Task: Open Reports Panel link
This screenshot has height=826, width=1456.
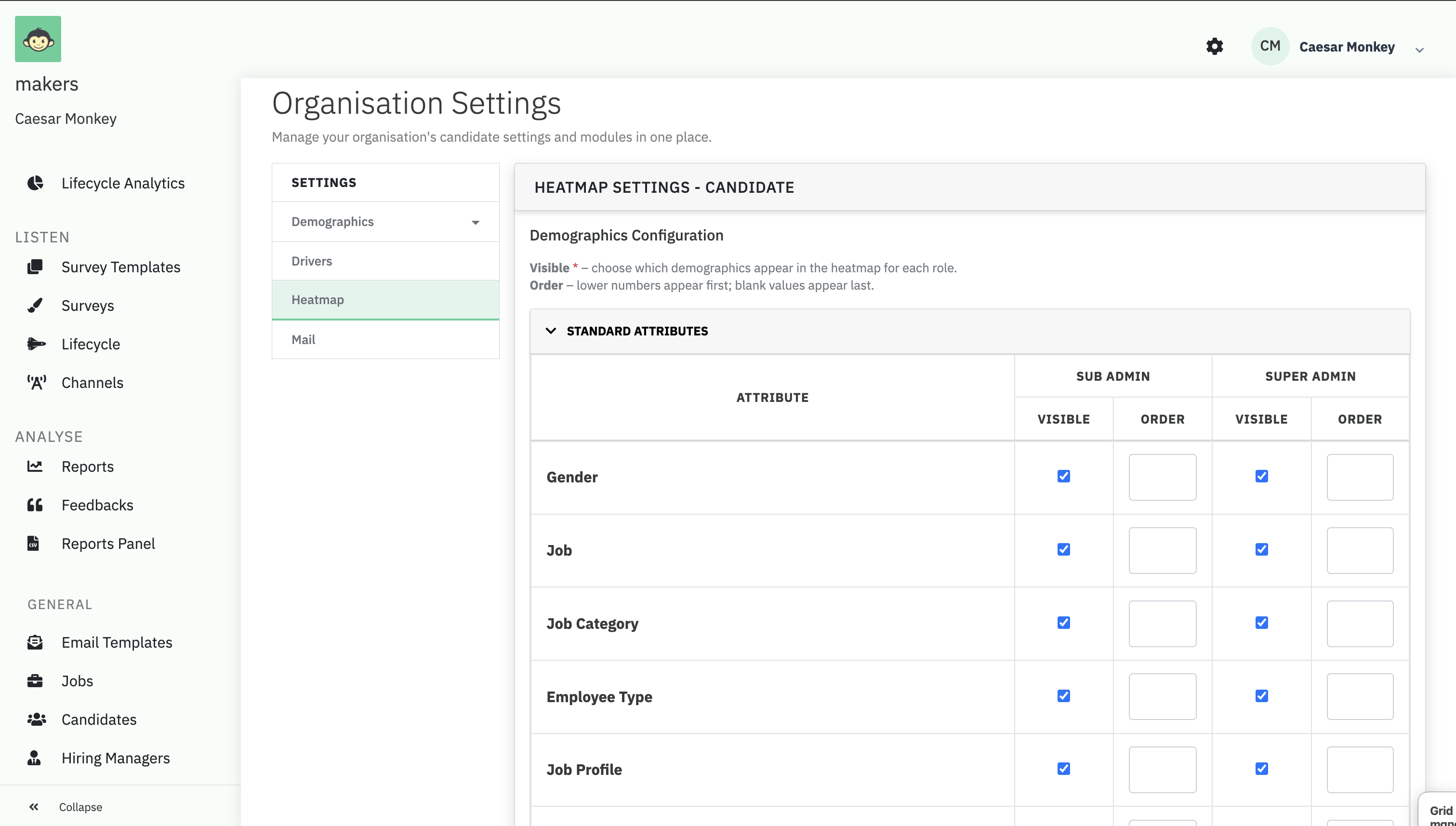Action: point(108,544)
